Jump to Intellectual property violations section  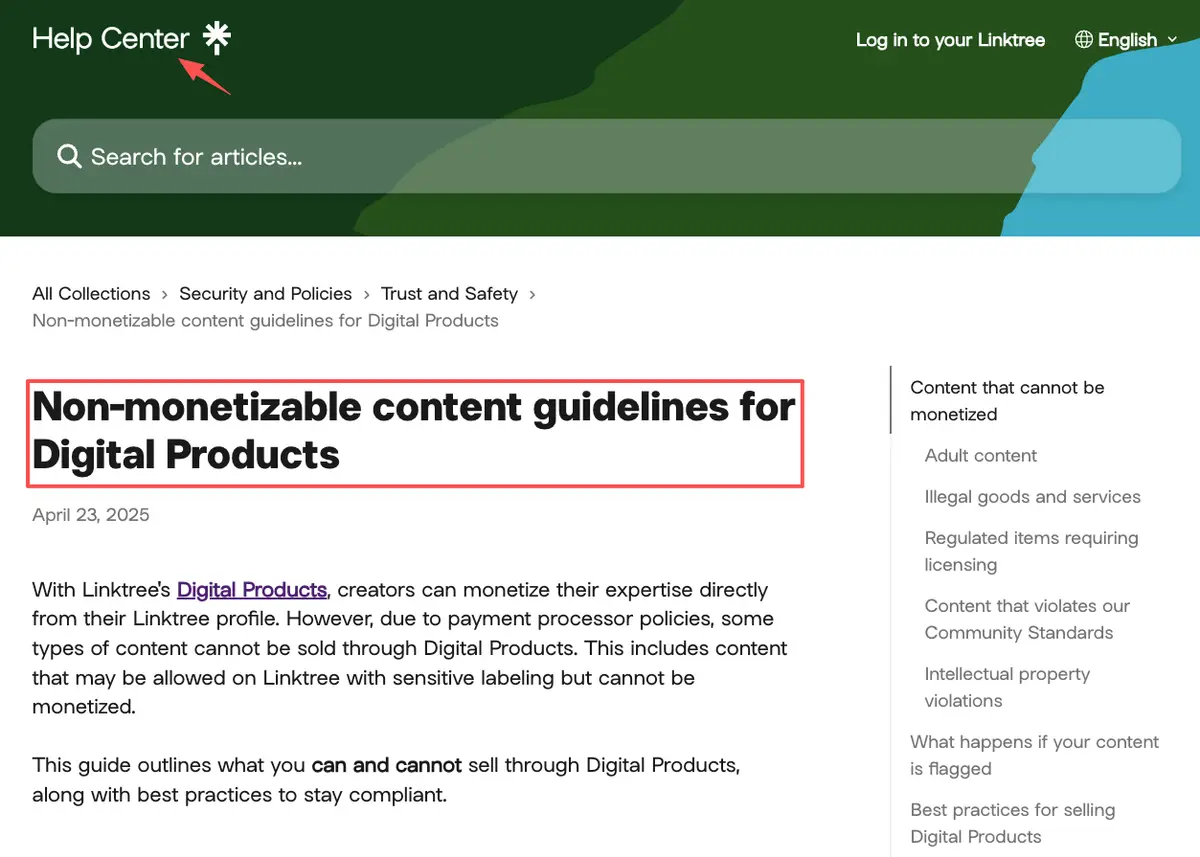click(1007, 687)
